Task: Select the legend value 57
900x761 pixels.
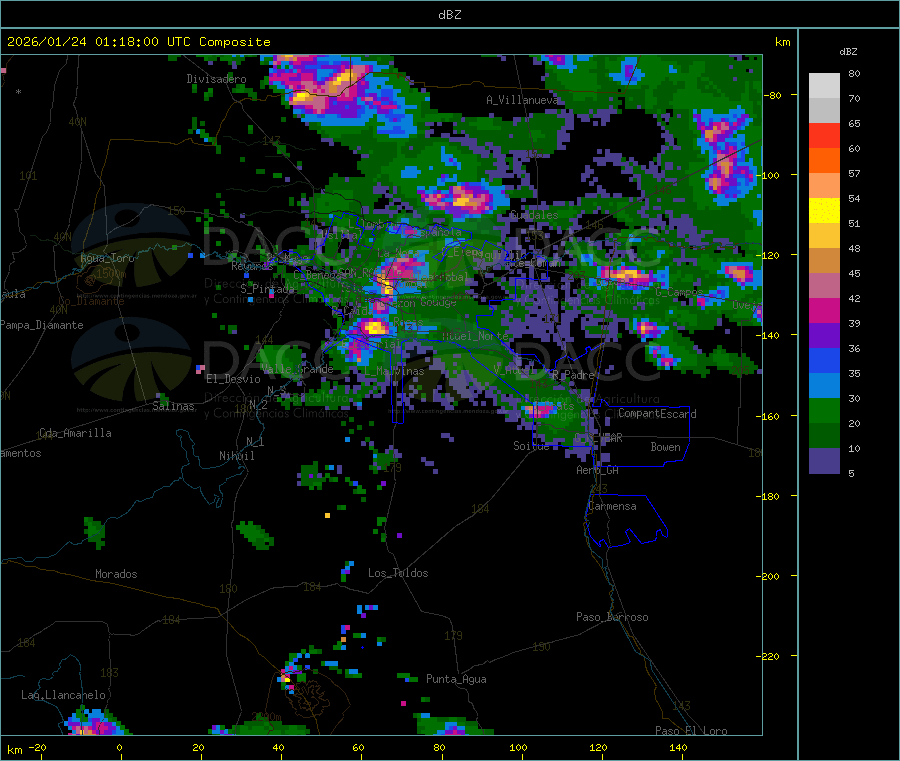Action: 854,173
